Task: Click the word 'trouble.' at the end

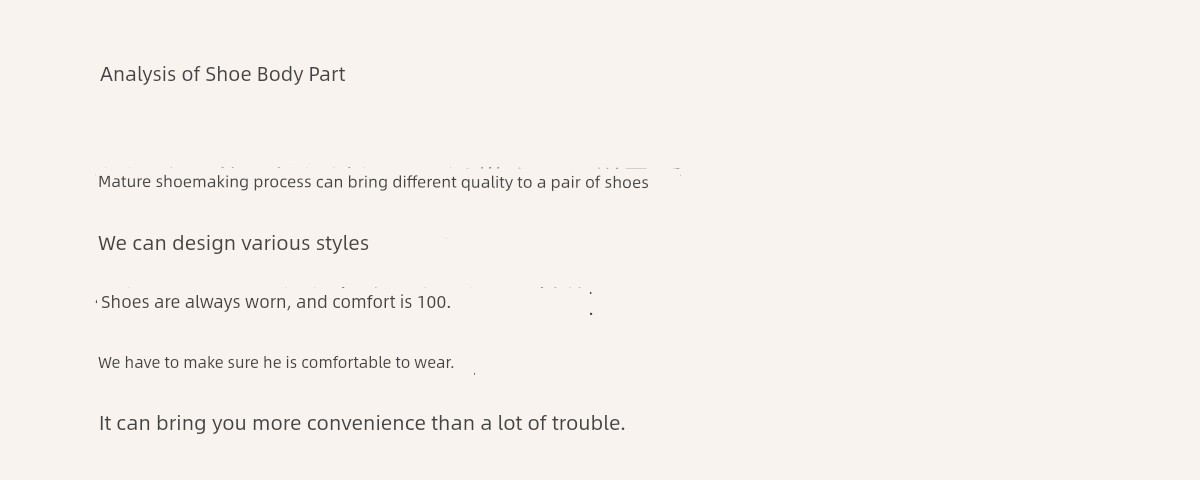Action: pyautogui.click(x=588, y=423)
